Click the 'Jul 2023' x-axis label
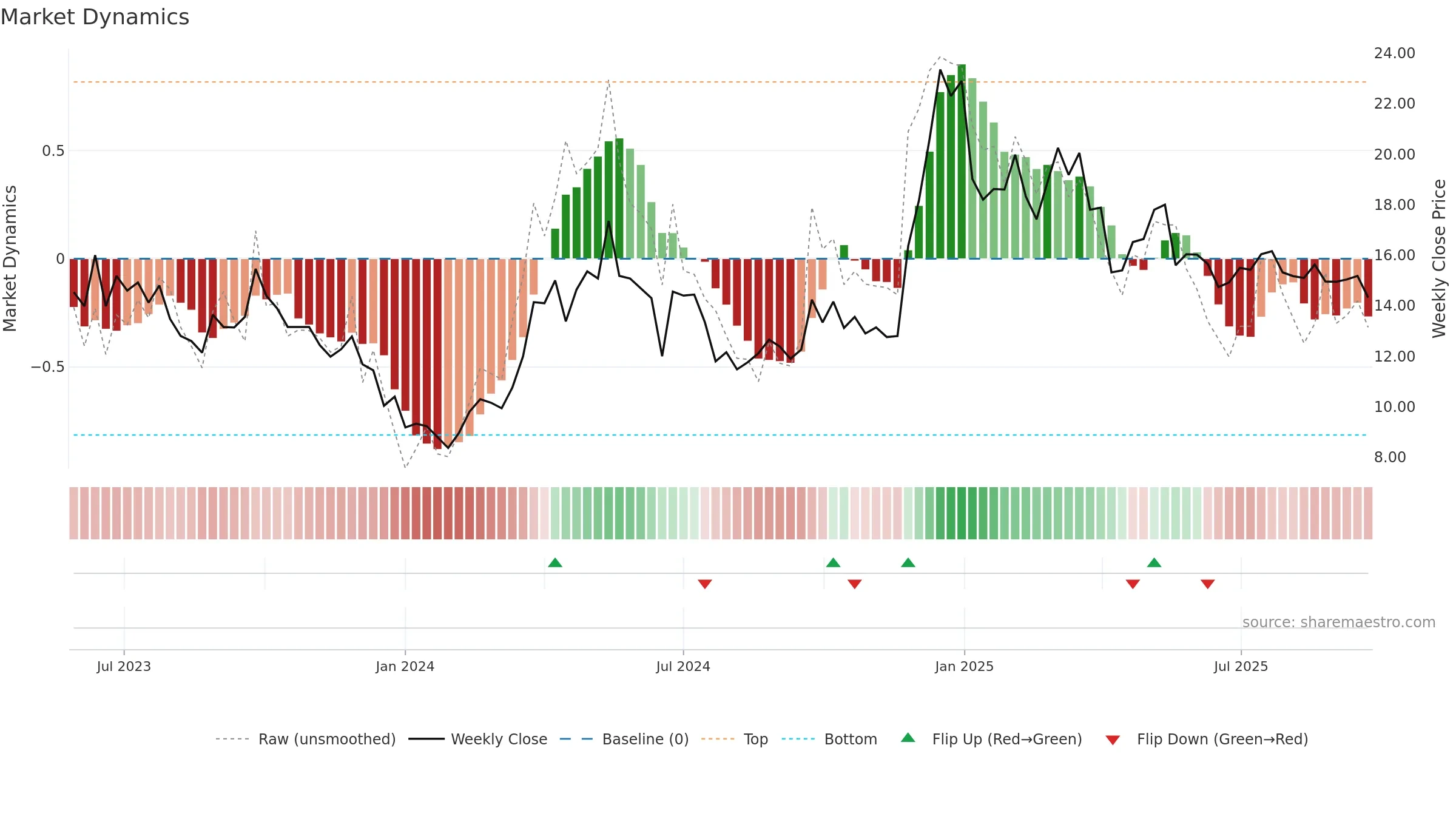This screenshot has width=1456, height=819. [124, 666]
